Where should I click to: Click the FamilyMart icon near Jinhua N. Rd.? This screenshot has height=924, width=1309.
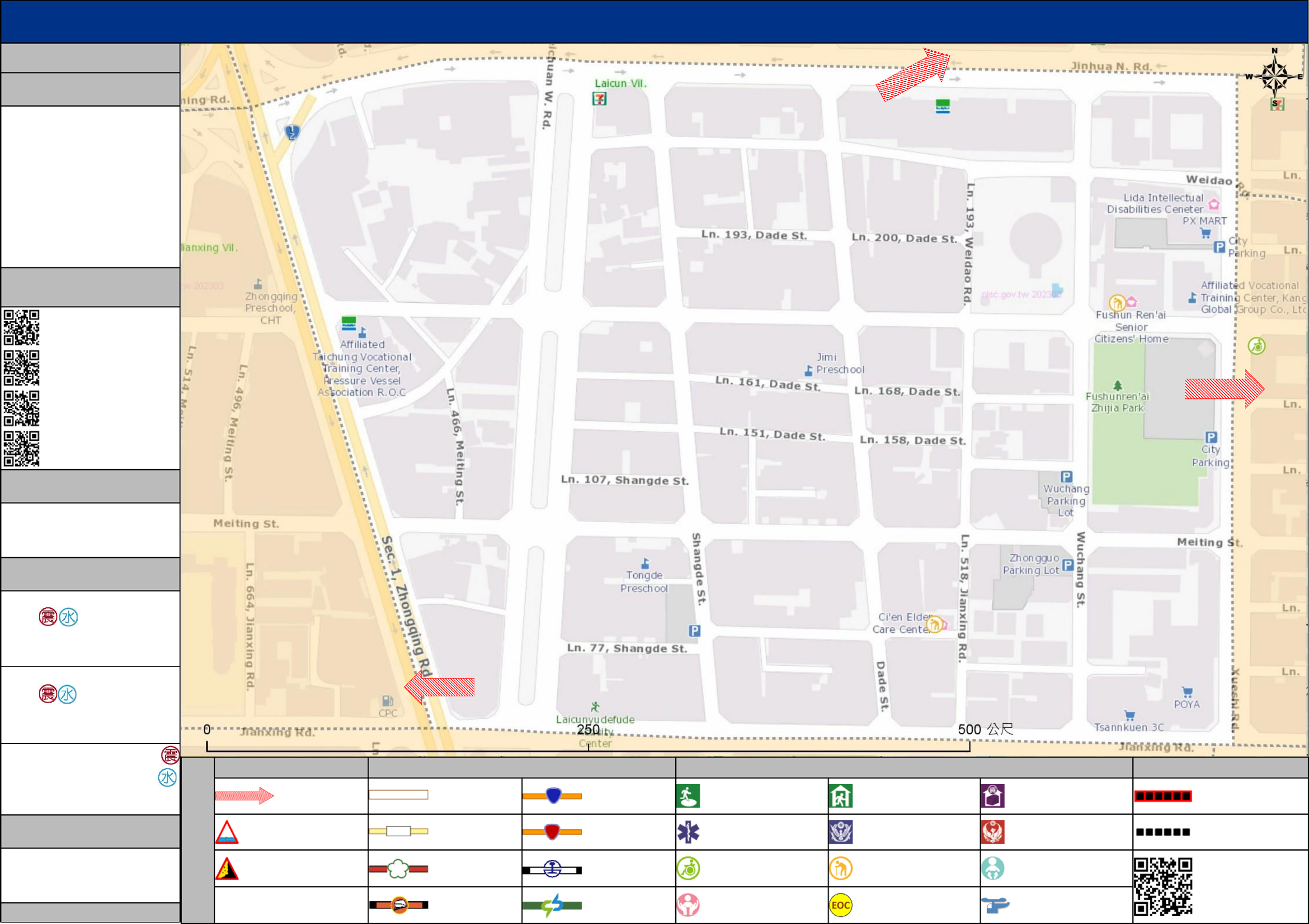tap(942, 107)
